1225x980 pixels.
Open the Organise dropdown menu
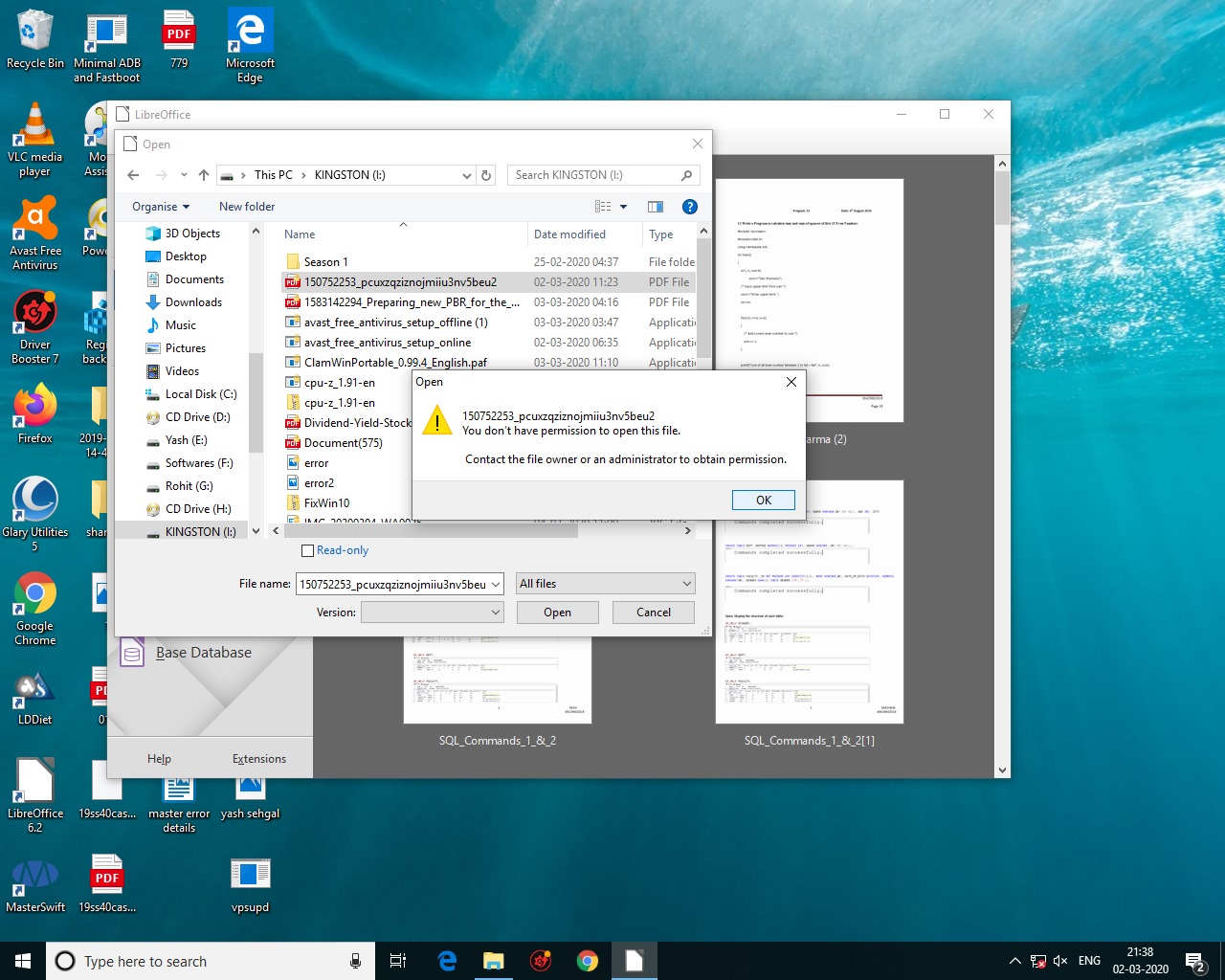pos(161,207)
